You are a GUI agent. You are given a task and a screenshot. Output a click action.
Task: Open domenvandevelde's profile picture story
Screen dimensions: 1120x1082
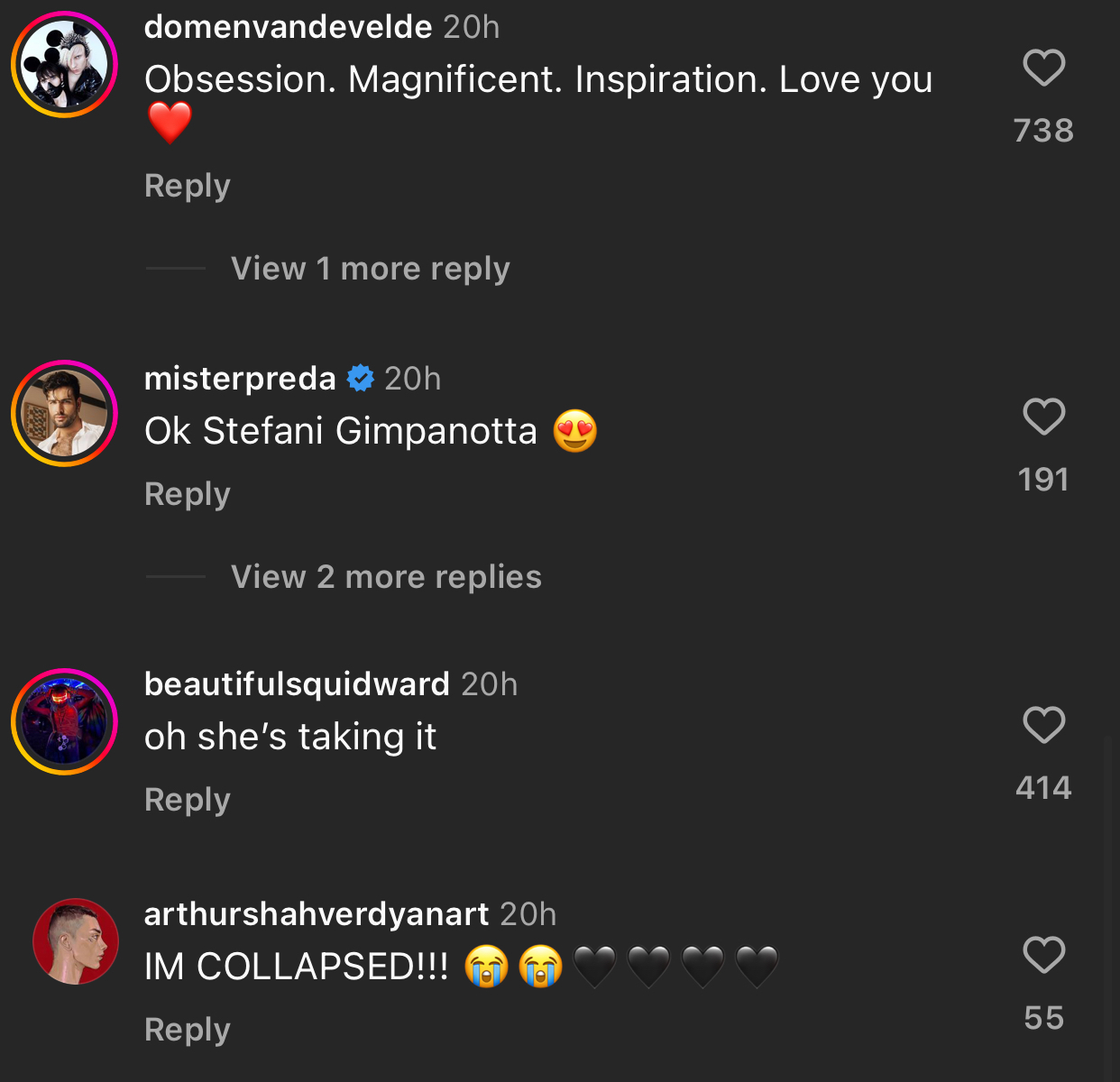(65, 65)
